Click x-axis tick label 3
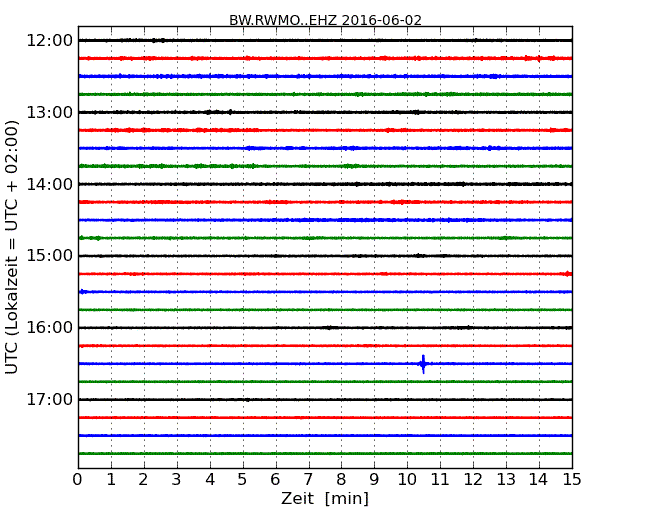This screenshot has height=520, width=650. pos(177,480)
